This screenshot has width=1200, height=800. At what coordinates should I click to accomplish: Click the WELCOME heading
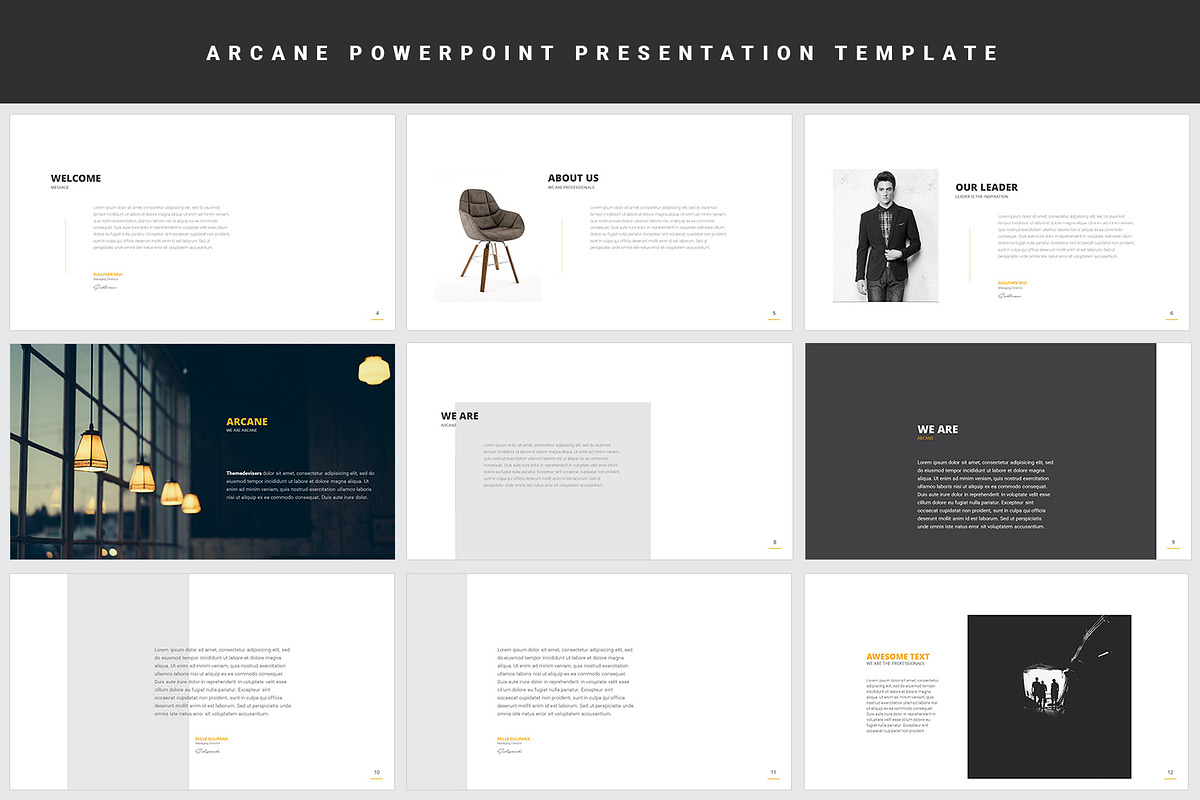tap(75, 178)
